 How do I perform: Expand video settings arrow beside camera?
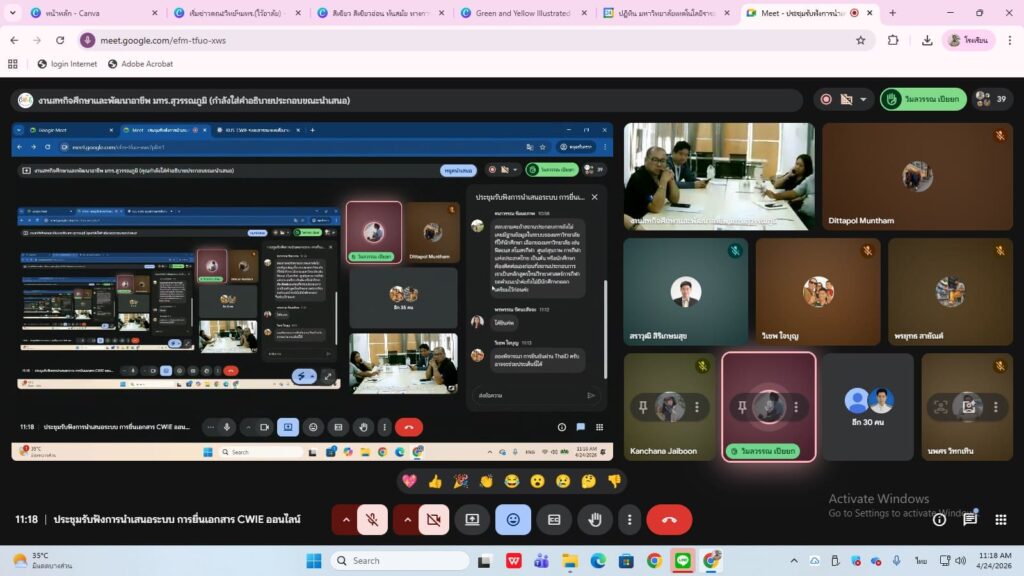point(407,520)
